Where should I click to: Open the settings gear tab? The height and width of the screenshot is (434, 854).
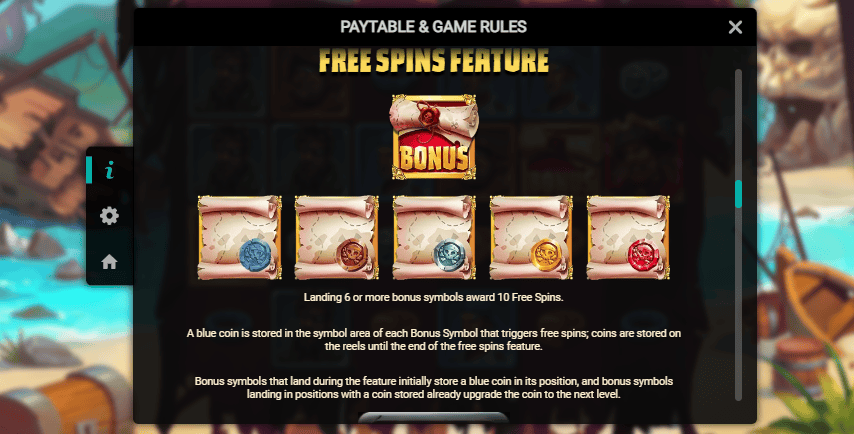(109, 216)
